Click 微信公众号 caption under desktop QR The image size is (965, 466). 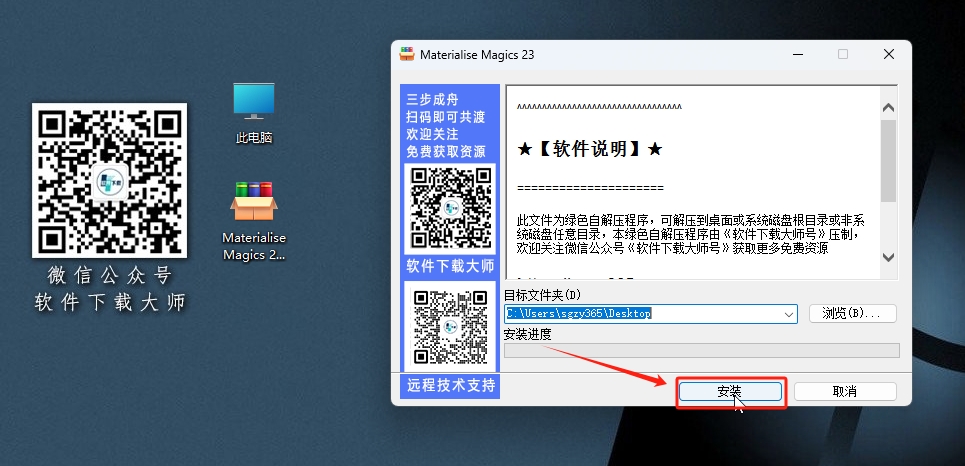click(x=110, y=275)
